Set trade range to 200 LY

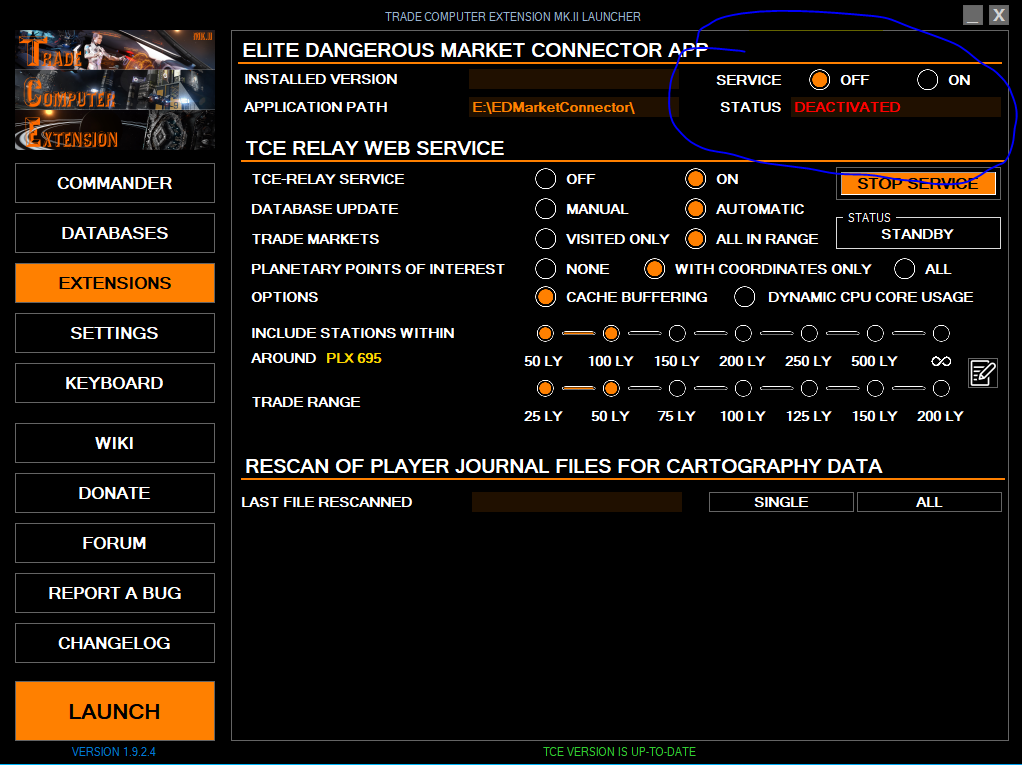click(941, 388)
